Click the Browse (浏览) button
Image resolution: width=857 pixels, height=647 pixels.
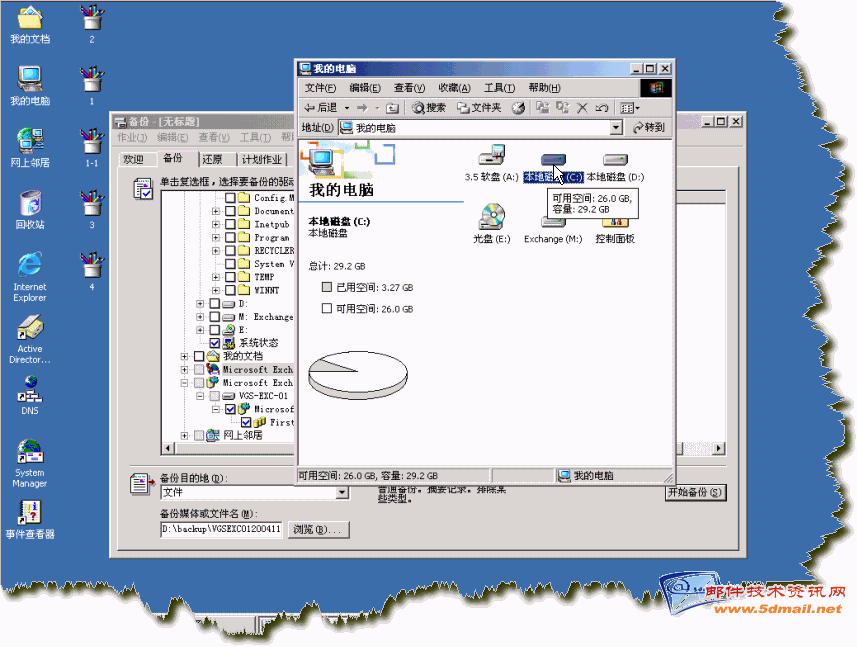pyautogui.click(x=319, y=529)
